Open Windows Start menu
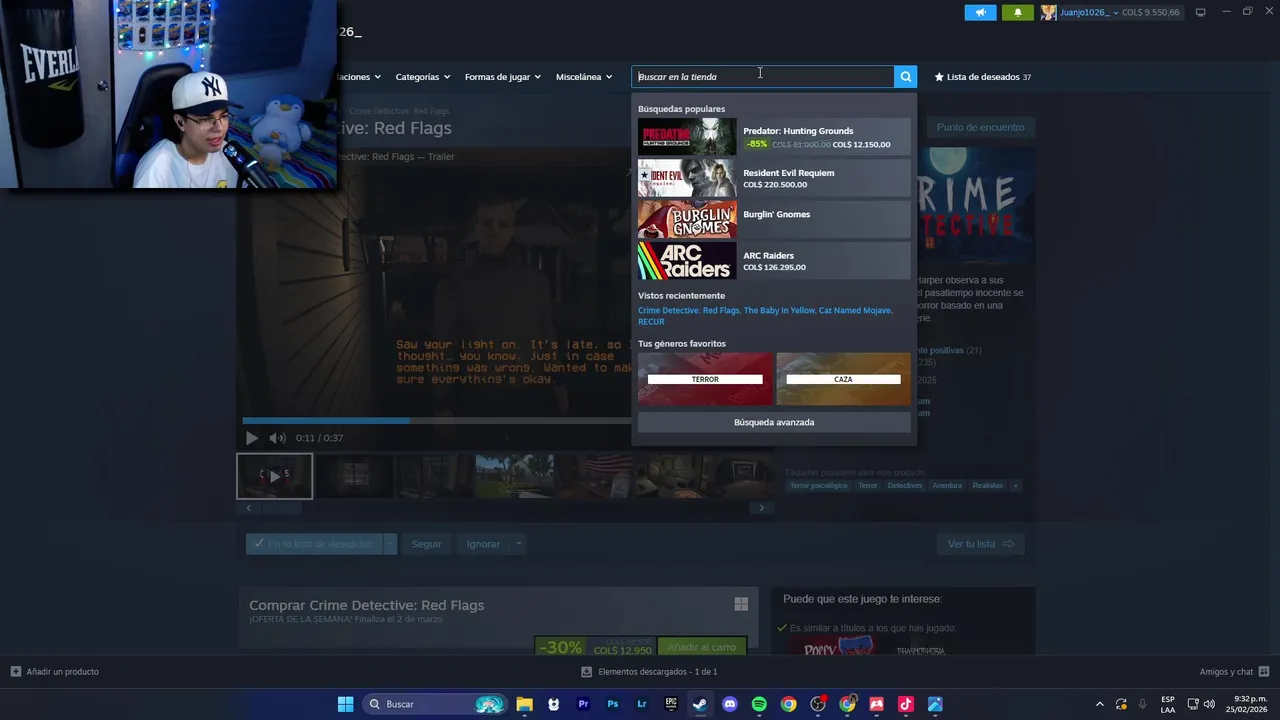 click(345, 704)
